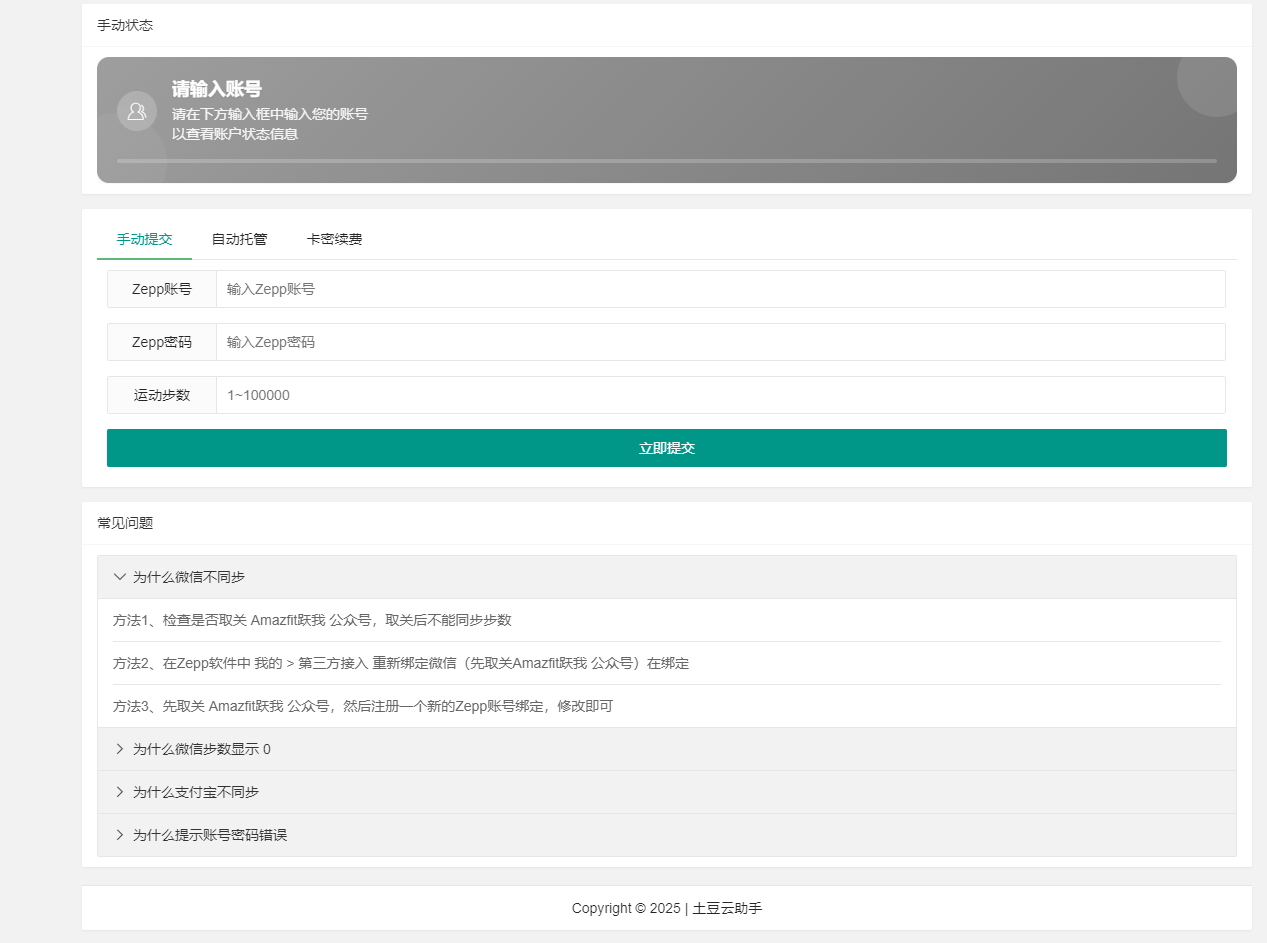The width and height of the screenshot is (1267, 943).
Task: Click into the Zepp密码 input field
Action: [720, 342]
